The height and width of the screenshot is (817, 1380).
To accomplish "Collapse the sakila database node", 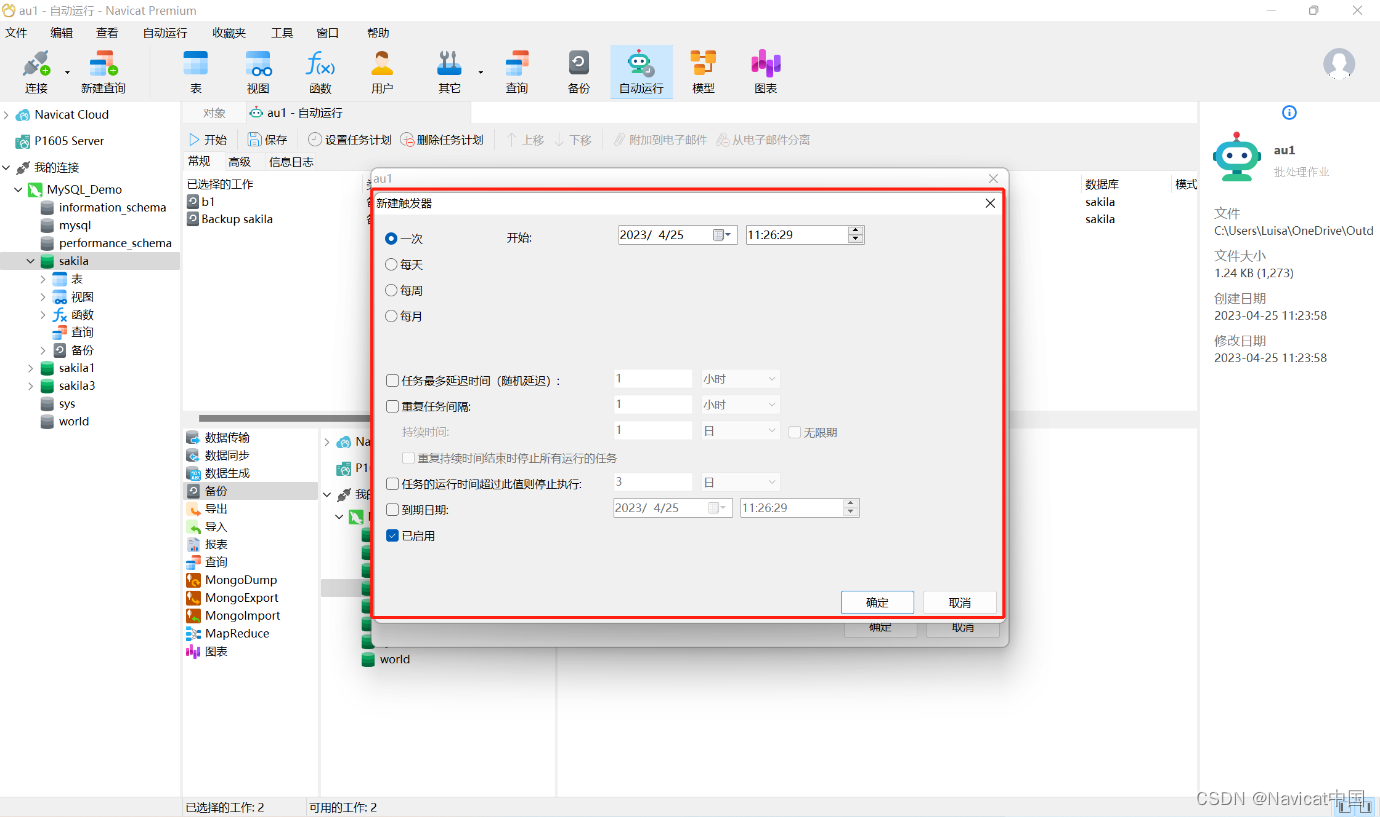I will coord(31,261).
